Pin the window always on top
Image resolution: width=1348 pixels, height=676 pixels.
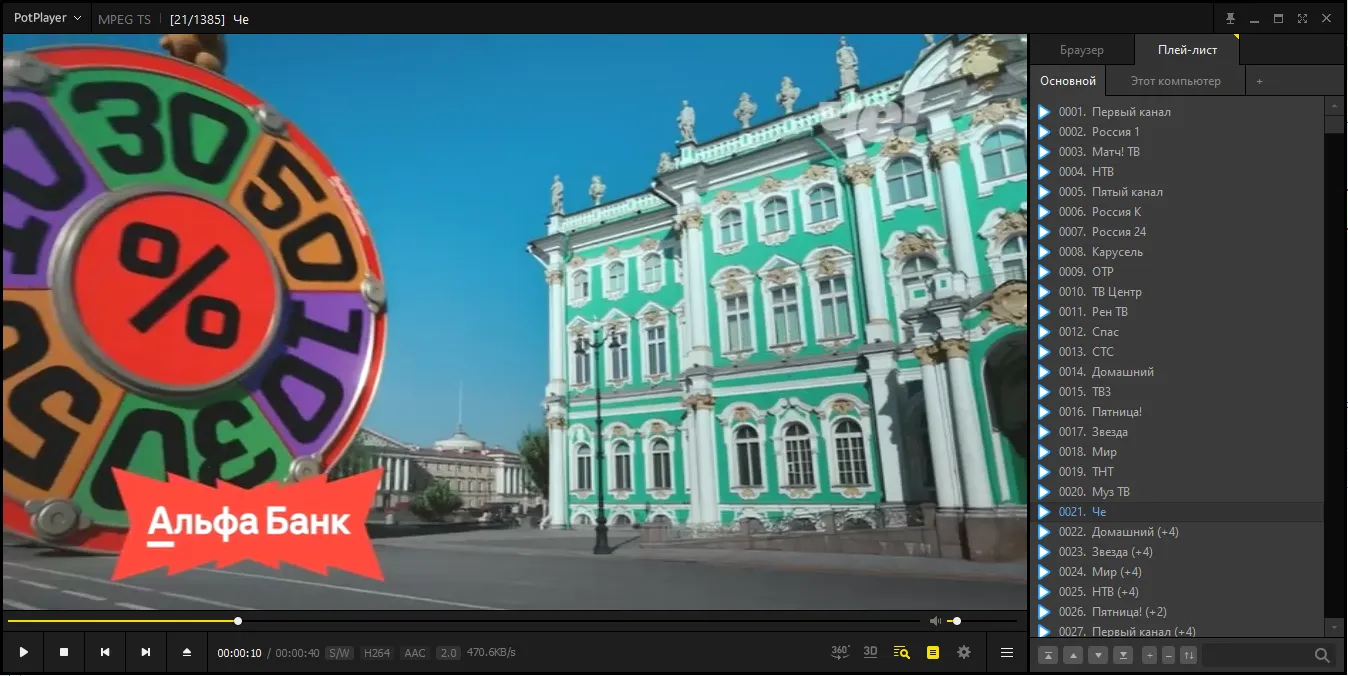(1230, 18)
